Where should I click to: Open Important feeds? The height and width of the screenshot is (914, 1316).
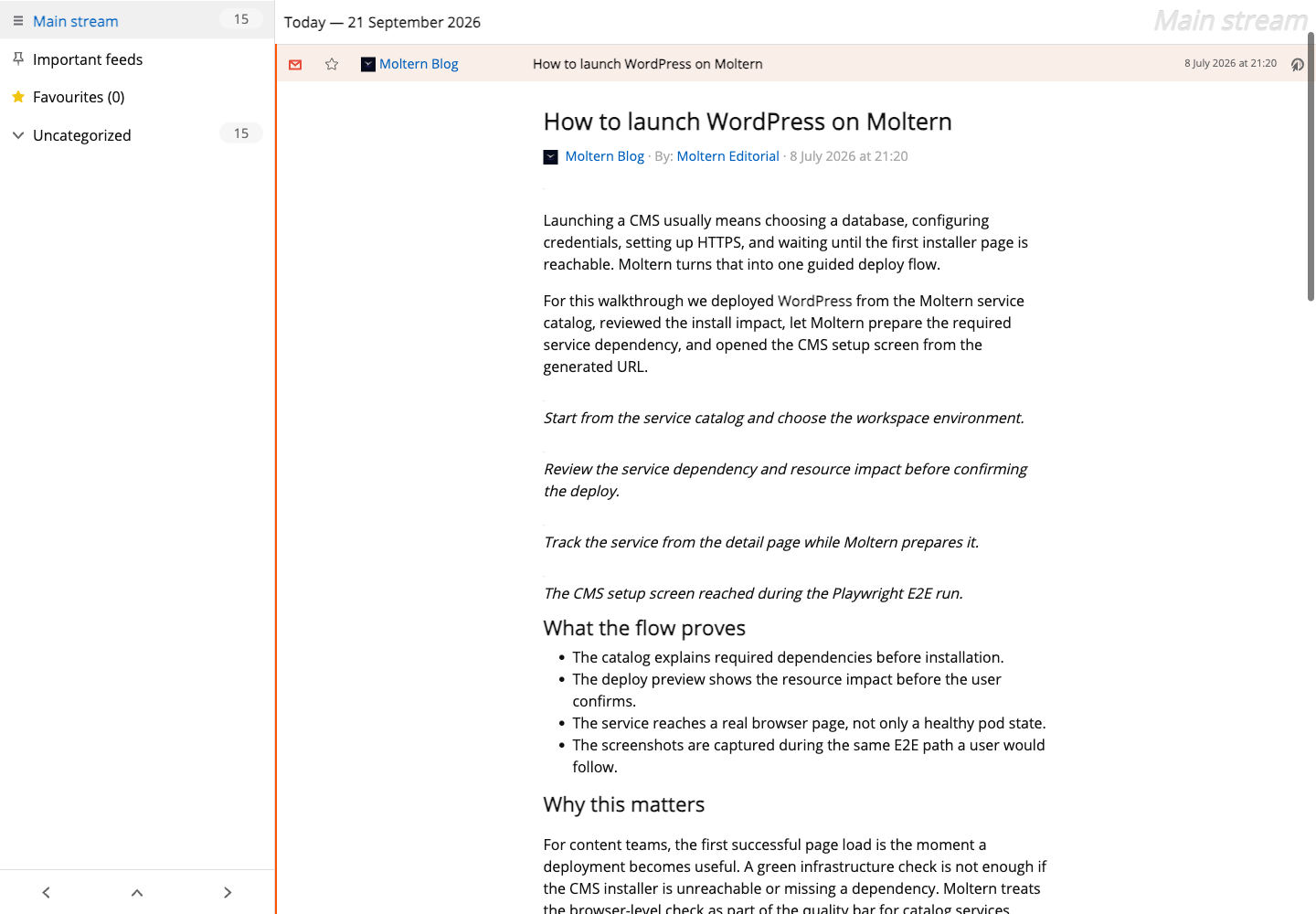(x=88, y=59)
